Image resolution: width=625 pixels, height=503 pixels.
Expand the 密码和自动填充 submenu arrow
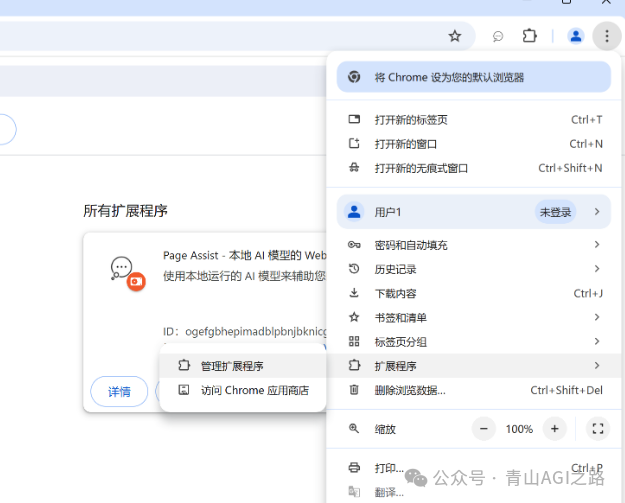597,244
